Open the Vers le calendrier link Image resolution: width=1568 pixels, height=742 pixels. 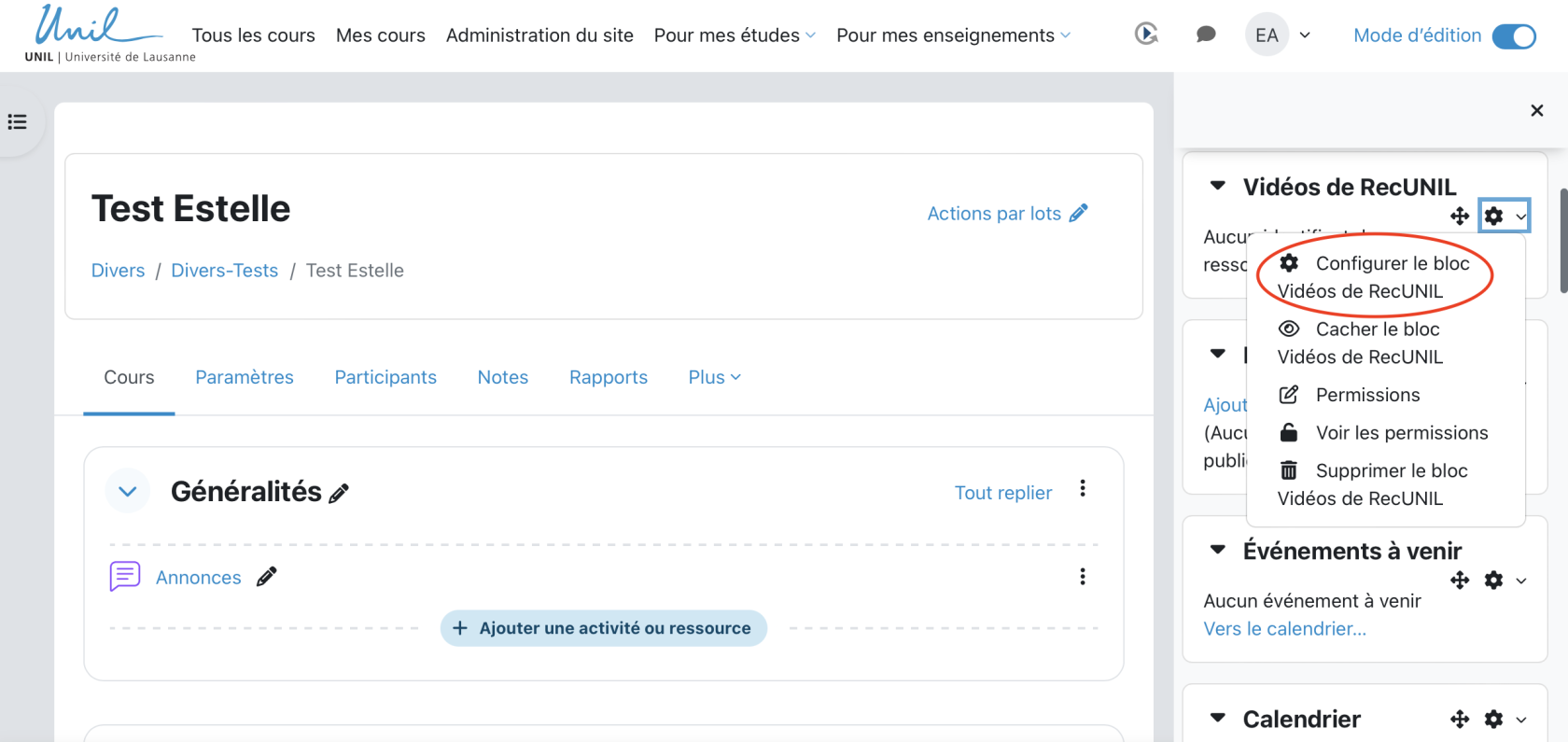coord(1284,629)
